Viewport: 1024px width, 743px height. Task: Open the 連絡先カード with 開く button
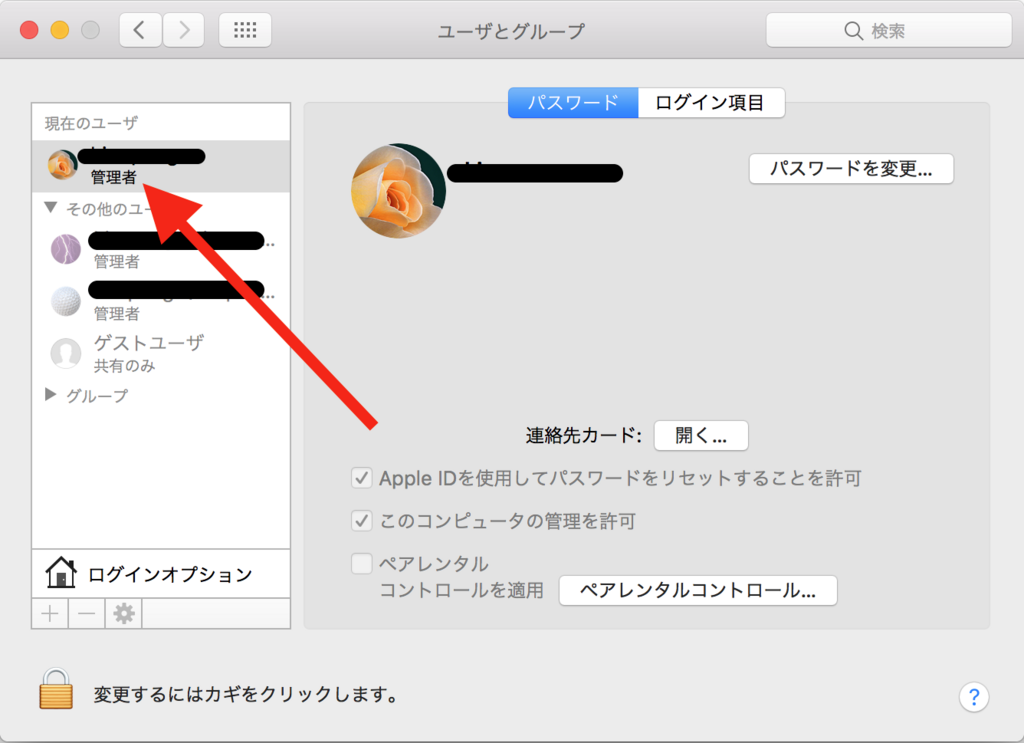tap(701, 435)
